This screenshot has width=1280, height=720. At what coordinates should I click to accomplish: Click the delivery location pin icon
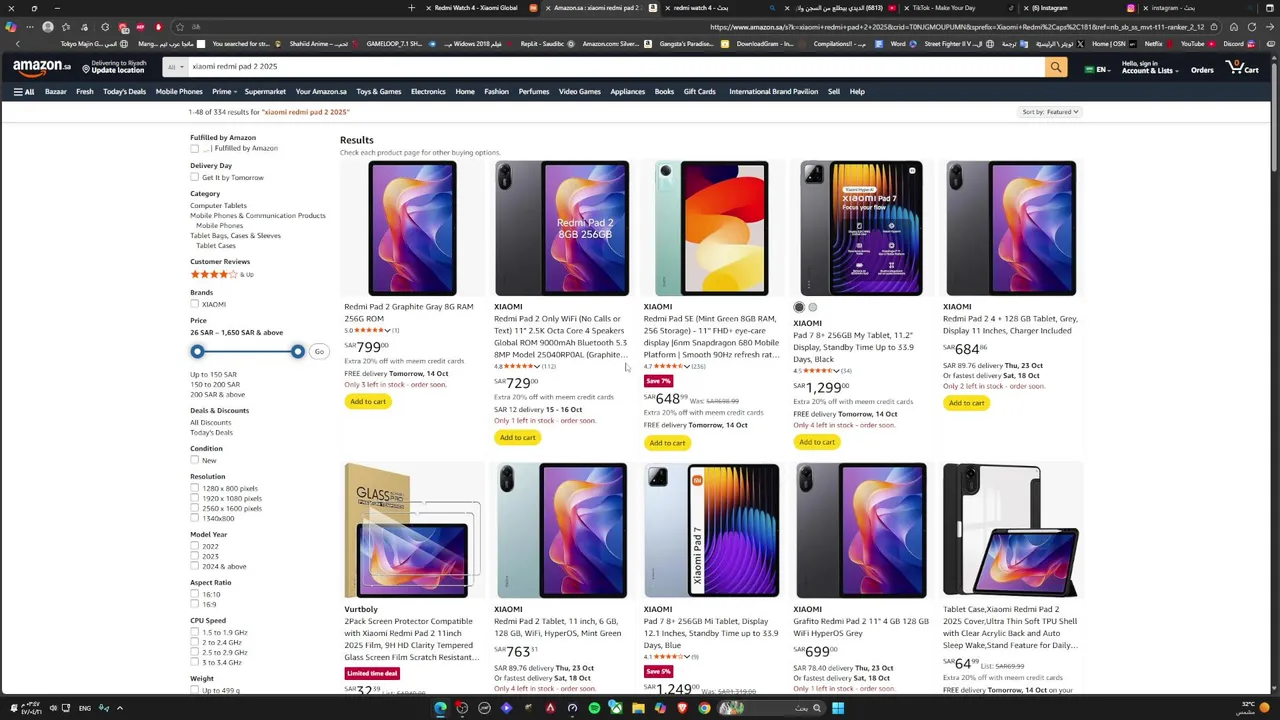point(87,68)
